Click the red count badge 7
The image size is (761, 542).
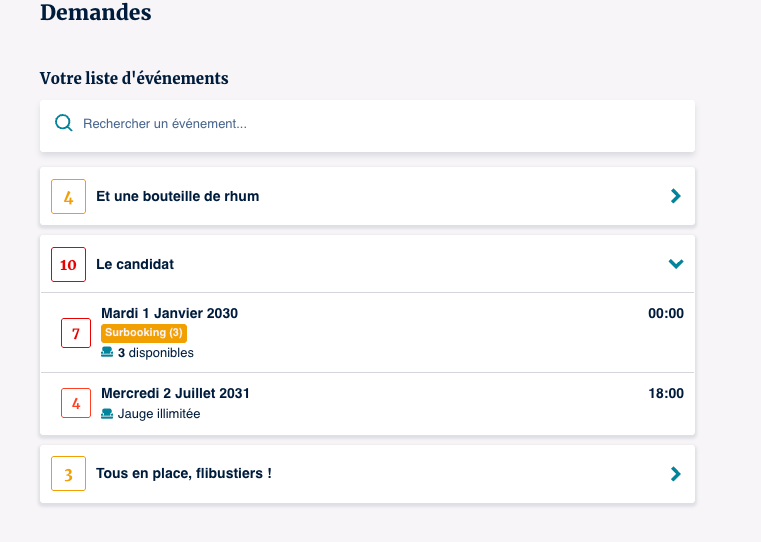click(x=76, y=333)
